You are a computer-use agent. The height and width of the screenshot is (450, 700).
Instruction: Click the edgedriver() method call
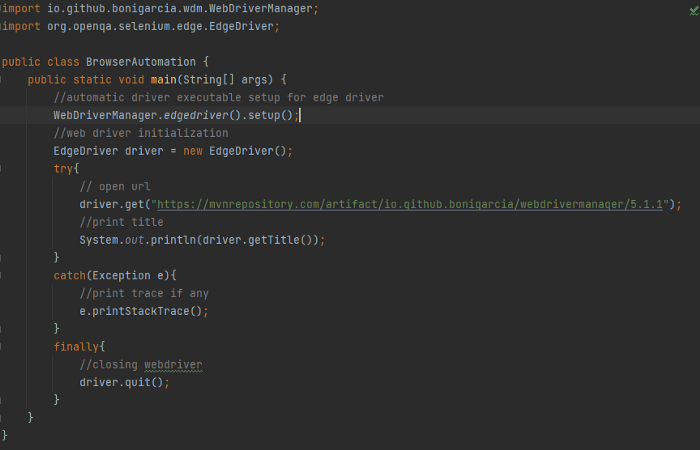[202, 115]
